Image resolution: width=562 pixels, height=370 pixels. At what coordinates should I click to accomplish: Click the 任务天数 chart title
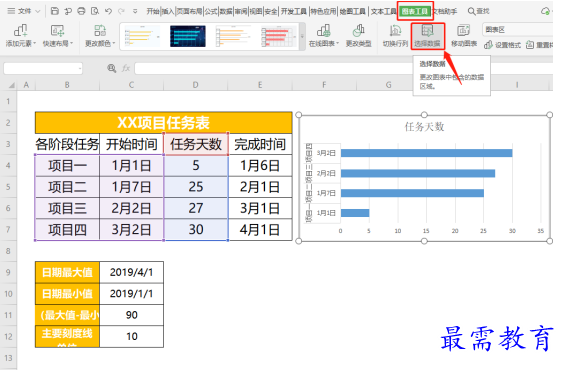tap(424, 127)
